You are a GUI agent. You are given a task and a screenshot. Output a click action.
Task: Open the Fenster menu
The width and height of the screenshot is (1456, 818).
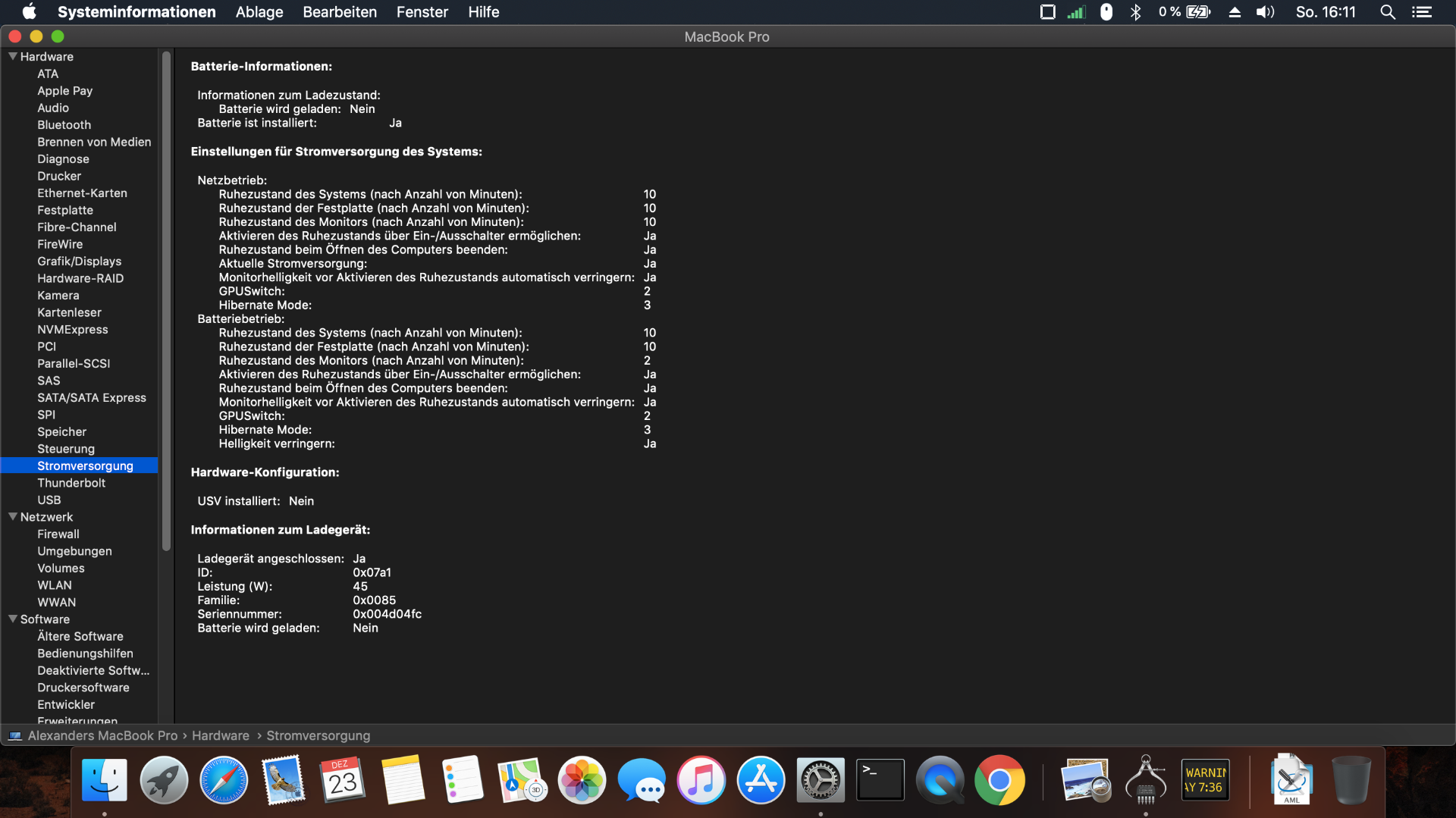coord(422,12)
